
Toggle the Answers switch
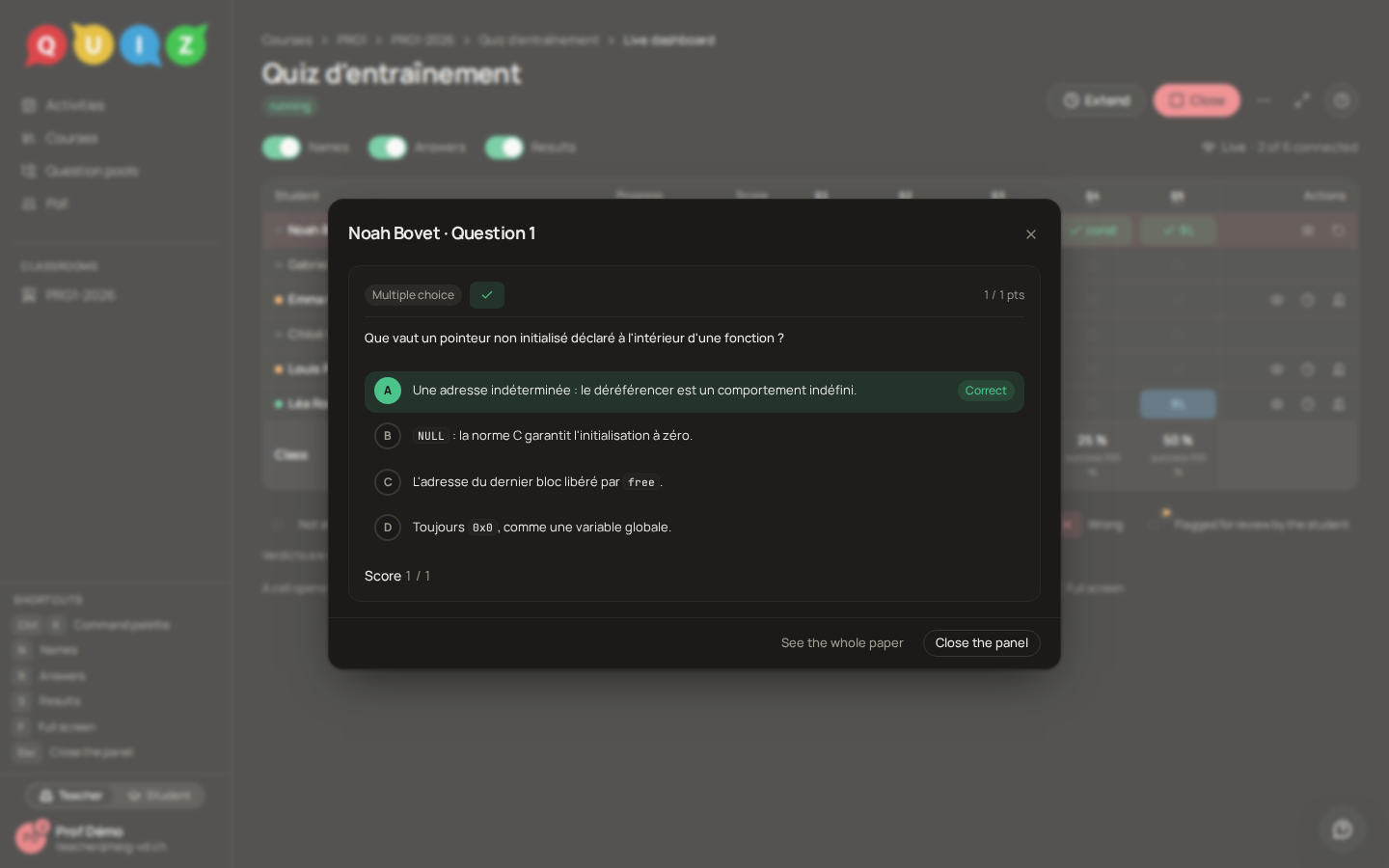pos(388,148)
